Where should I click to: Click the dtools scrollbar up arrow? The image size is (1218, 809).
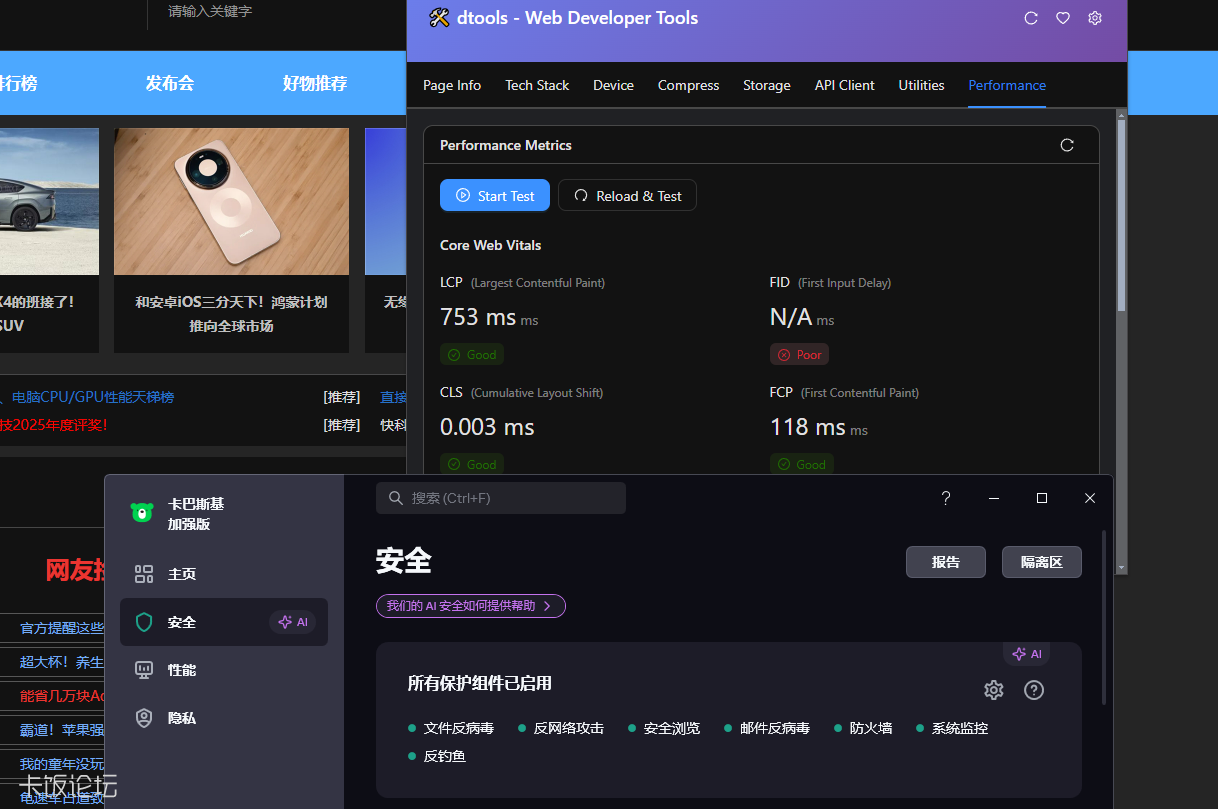[1121, 115]
